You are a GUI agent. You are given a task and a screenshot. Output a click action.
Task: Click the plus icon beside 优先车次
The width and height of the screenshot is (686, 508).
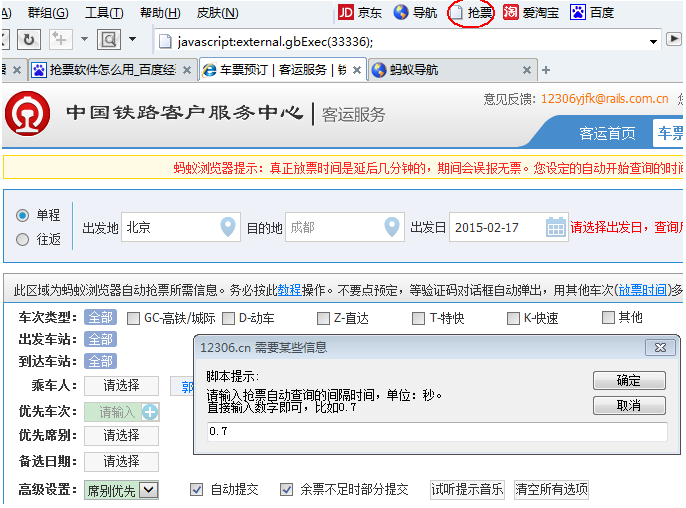tap(150, 412)
